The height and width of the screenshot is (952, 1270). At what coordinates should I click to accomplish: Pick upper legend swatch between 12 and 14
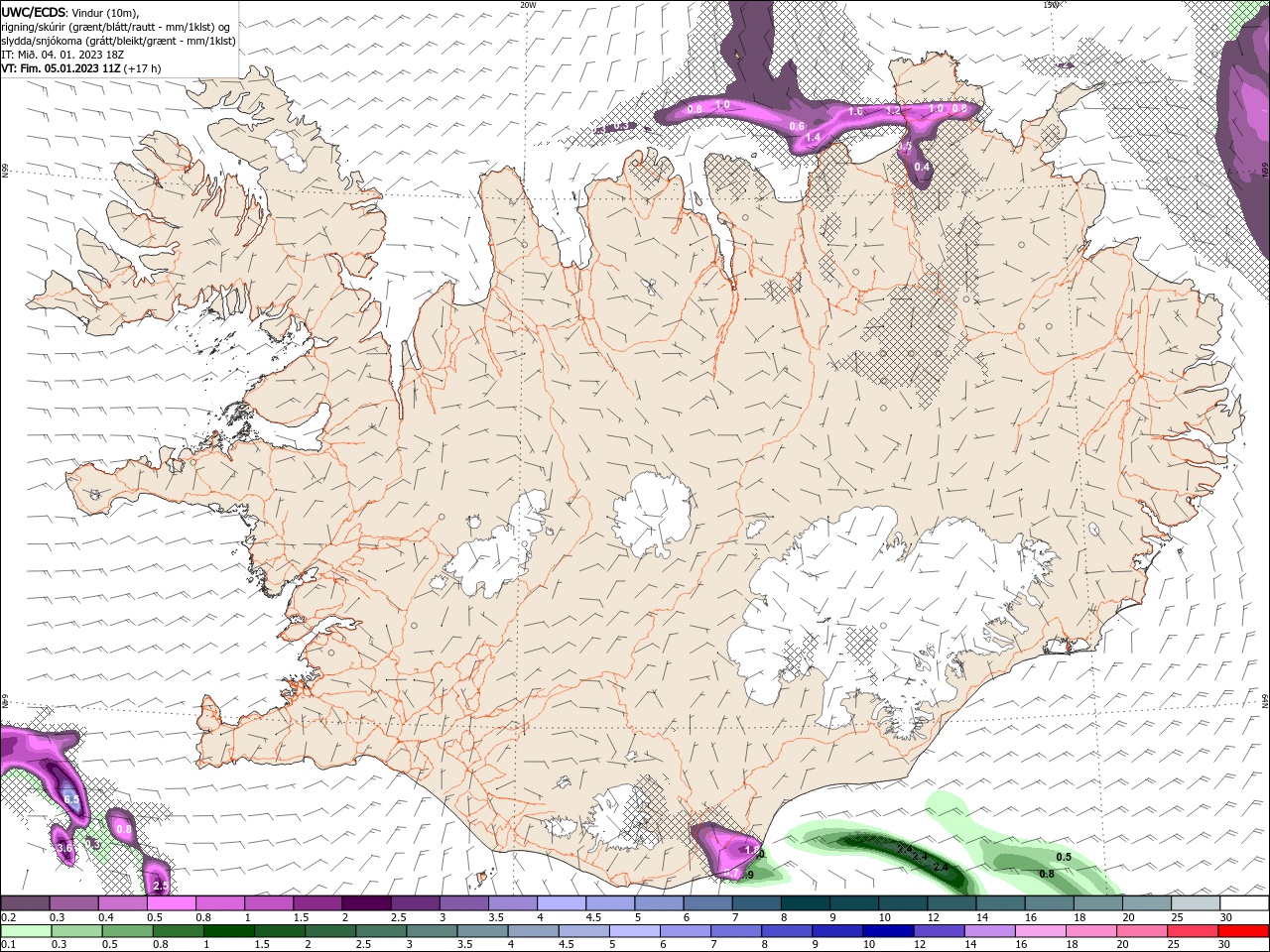click(952, 903)
